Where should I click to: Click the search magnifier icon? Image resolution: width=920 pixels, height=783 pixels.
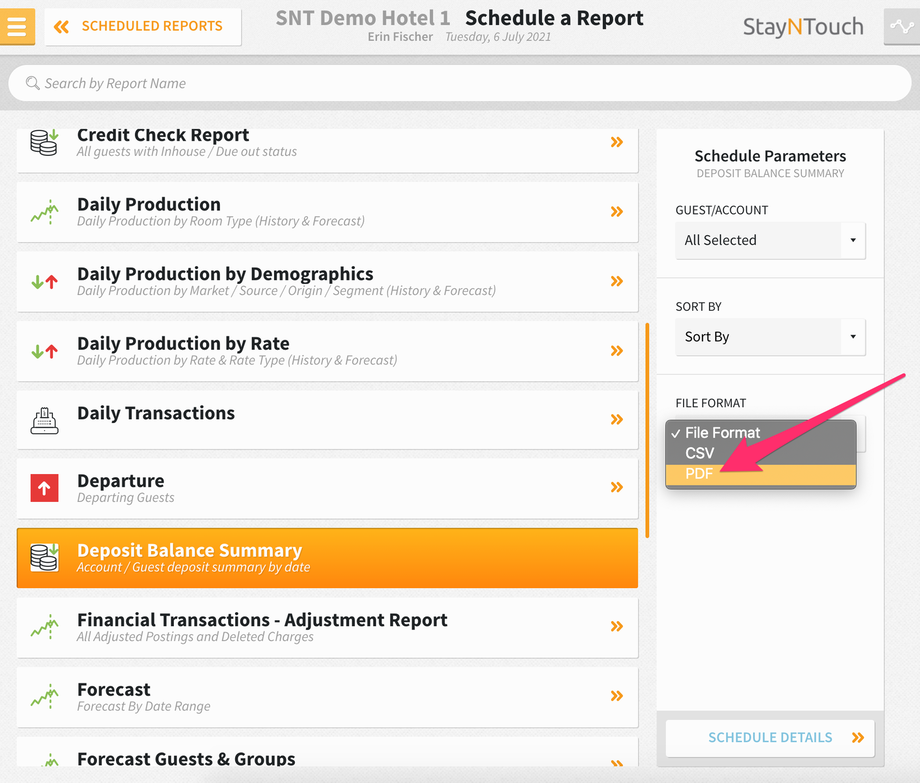(33, 83)
